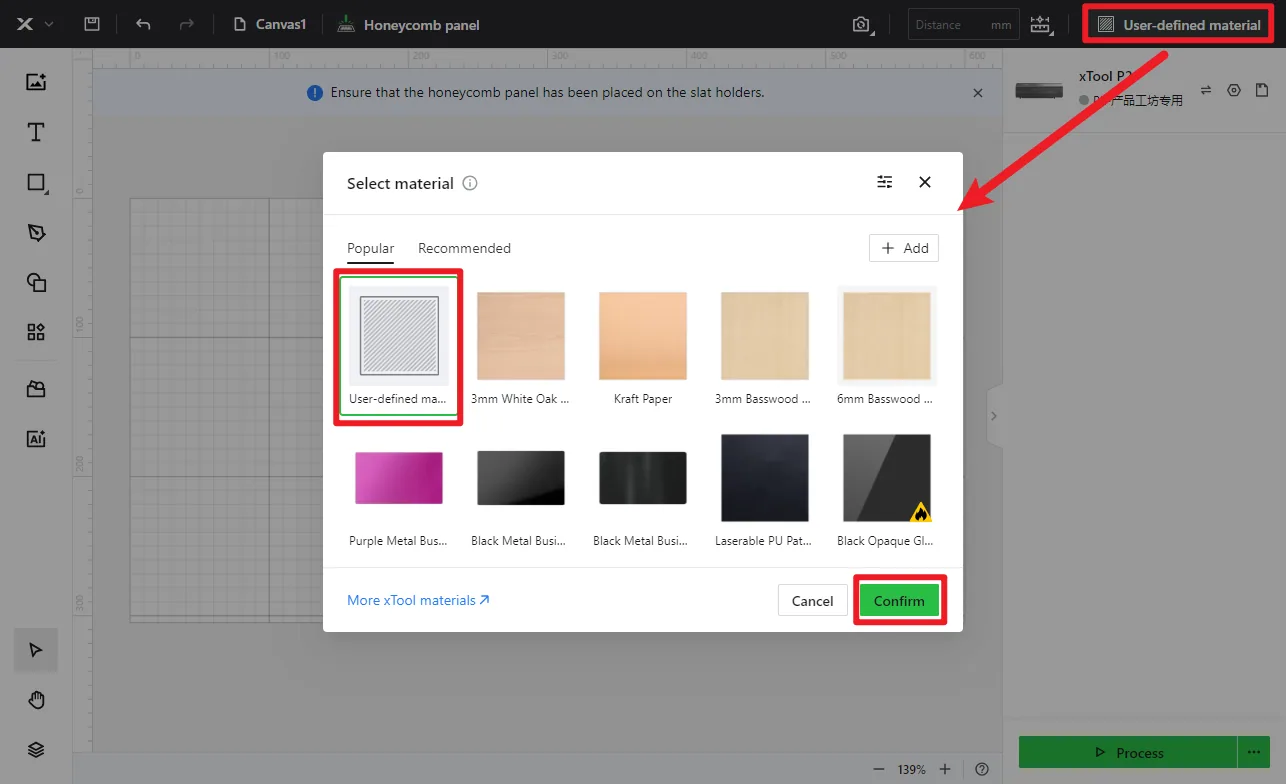Screen dimensions: 1286x784
Task: Click the distance measure icon beside Distance field
Action: (1041, 24)
